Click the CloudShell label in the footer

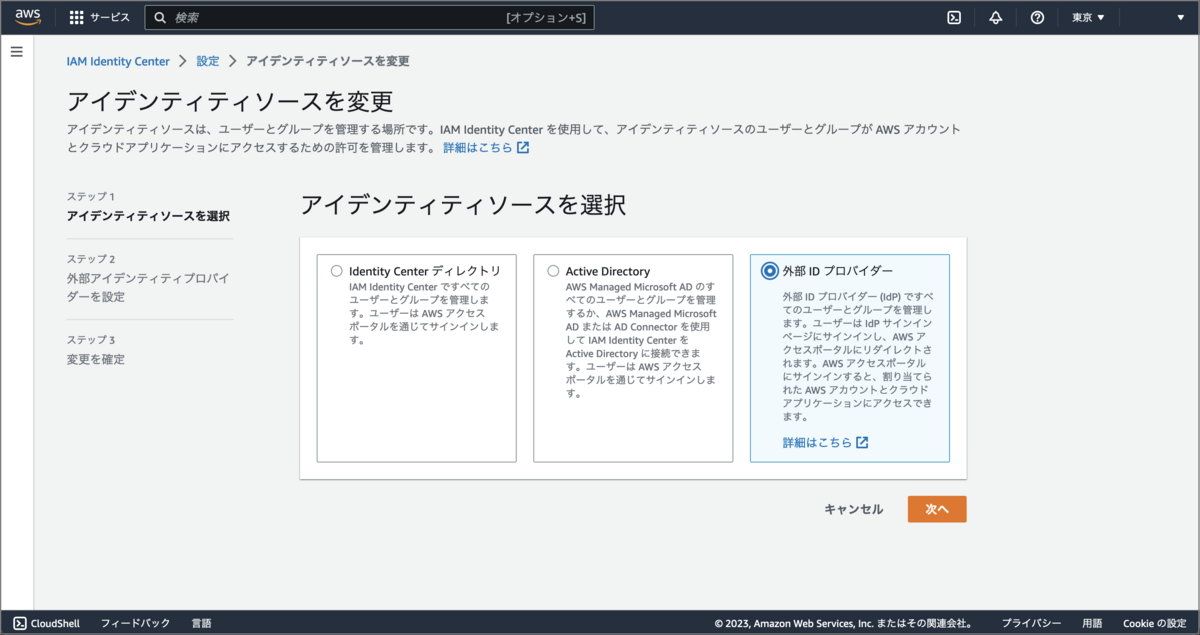point(55,623)
